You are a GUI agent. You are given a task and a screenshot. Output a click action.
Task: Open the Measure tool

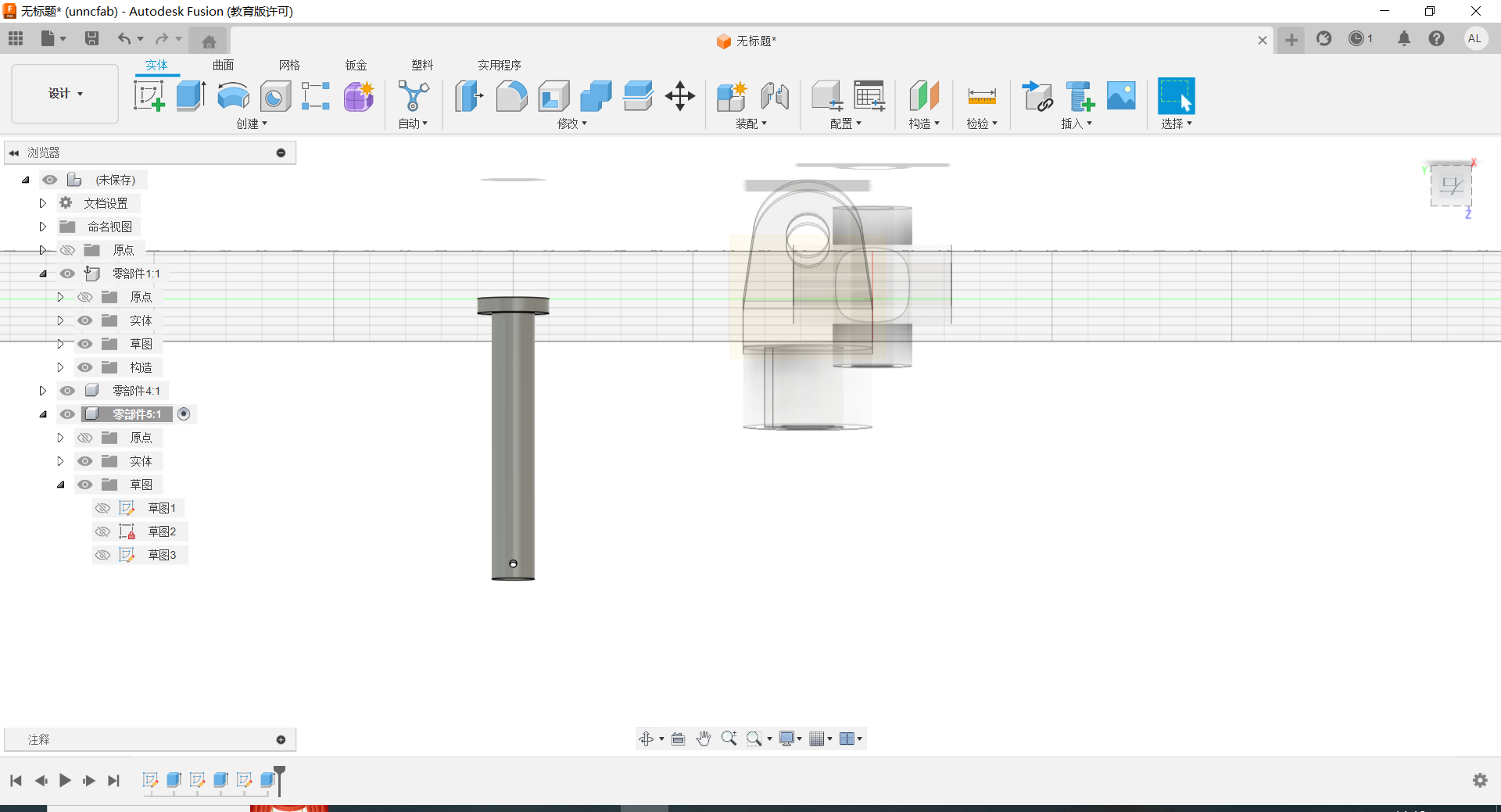click(x=981, y=96)
